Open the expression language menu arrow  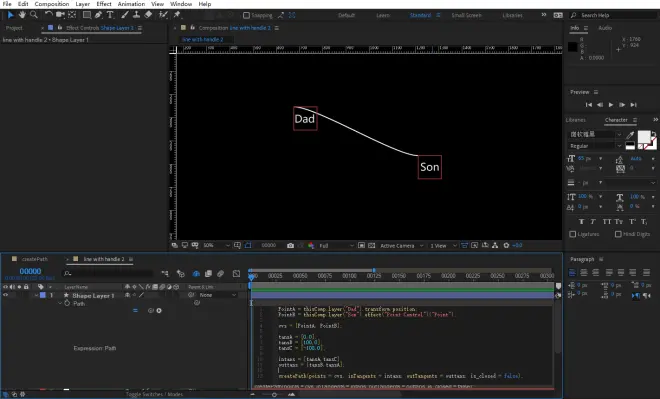pos(159,311)
